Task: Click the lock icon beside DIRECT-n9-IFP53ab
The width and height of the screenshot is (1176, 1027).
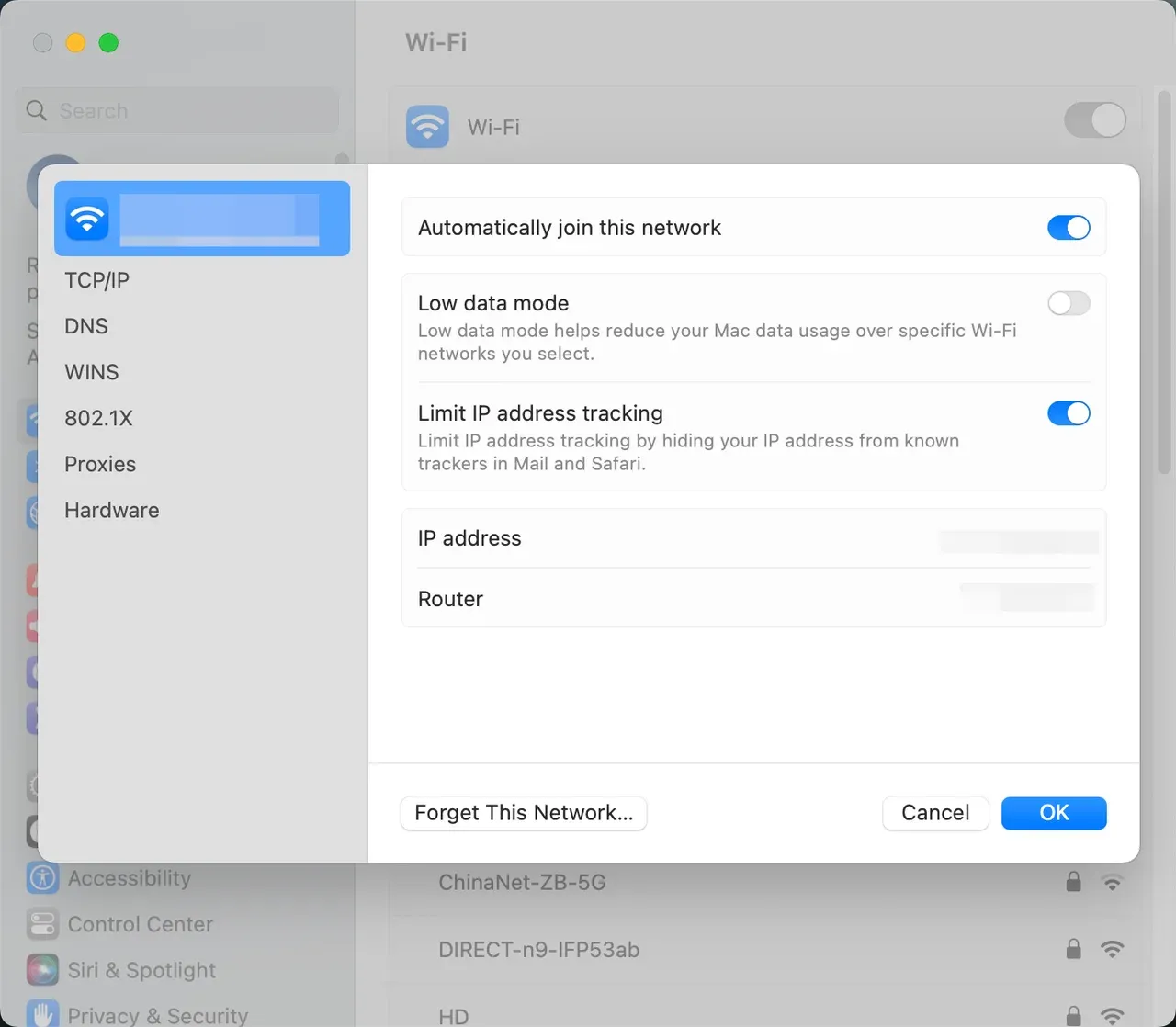Action: pos(1073,949)
